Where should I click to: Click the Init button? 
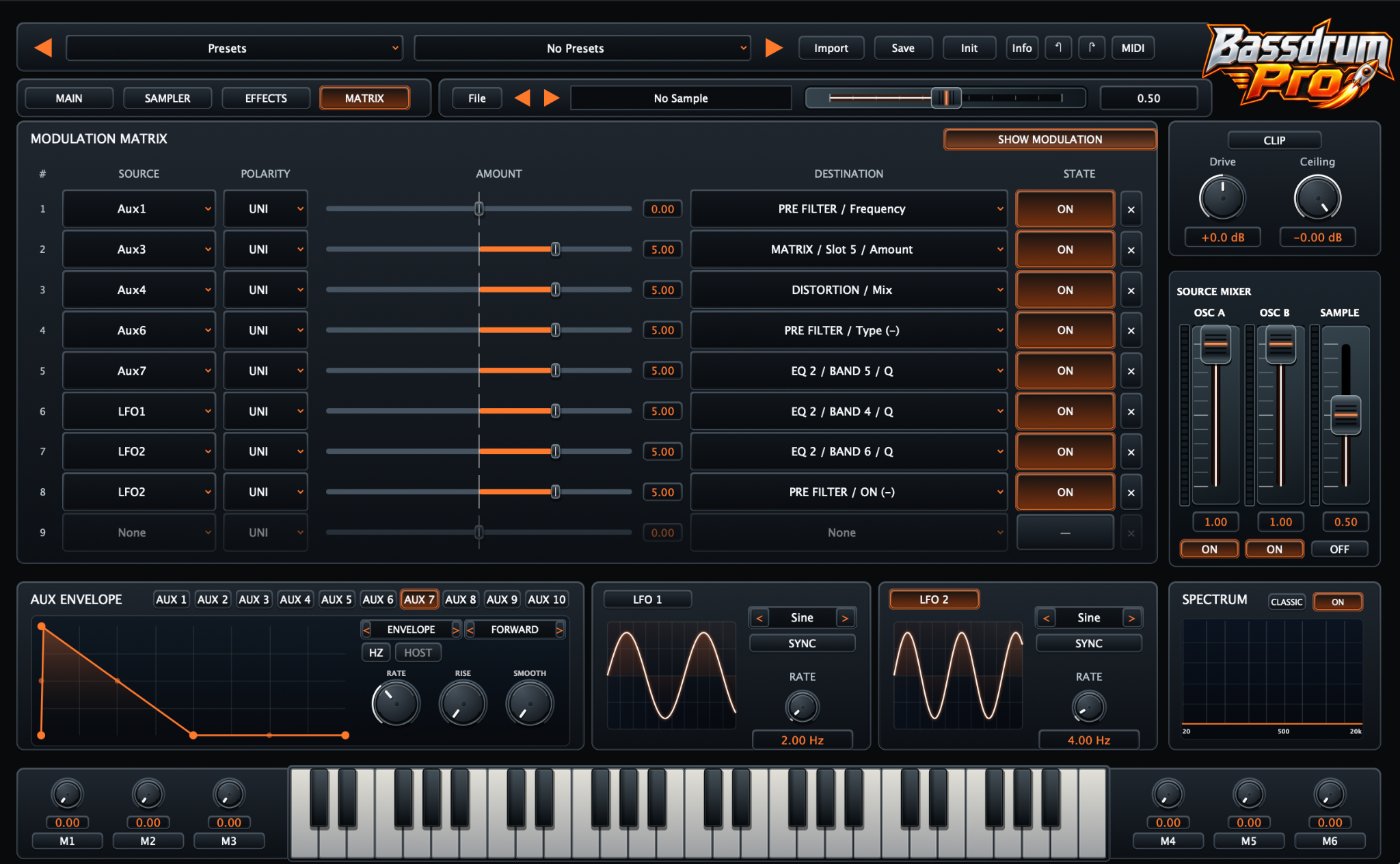pyautogui.click(x=969, y=48)
